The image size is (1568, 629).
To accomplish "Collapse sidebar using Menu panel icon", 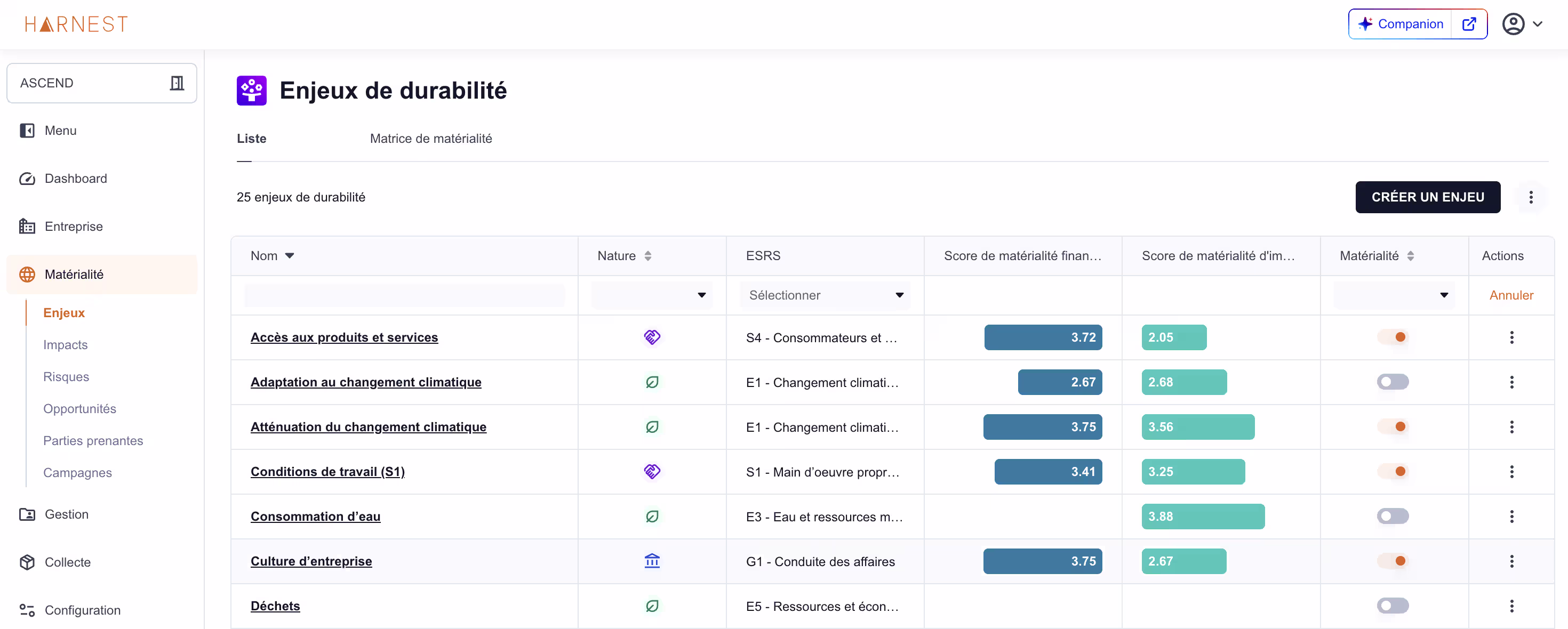I will (27, 130).
